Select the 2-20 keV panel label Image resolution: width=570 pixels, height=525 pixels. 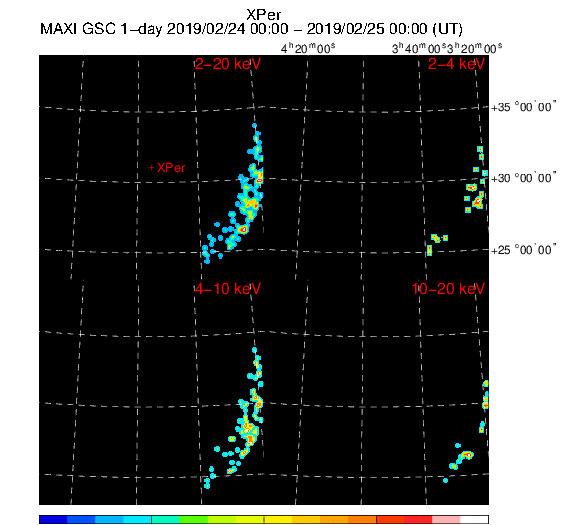(228, 64)
